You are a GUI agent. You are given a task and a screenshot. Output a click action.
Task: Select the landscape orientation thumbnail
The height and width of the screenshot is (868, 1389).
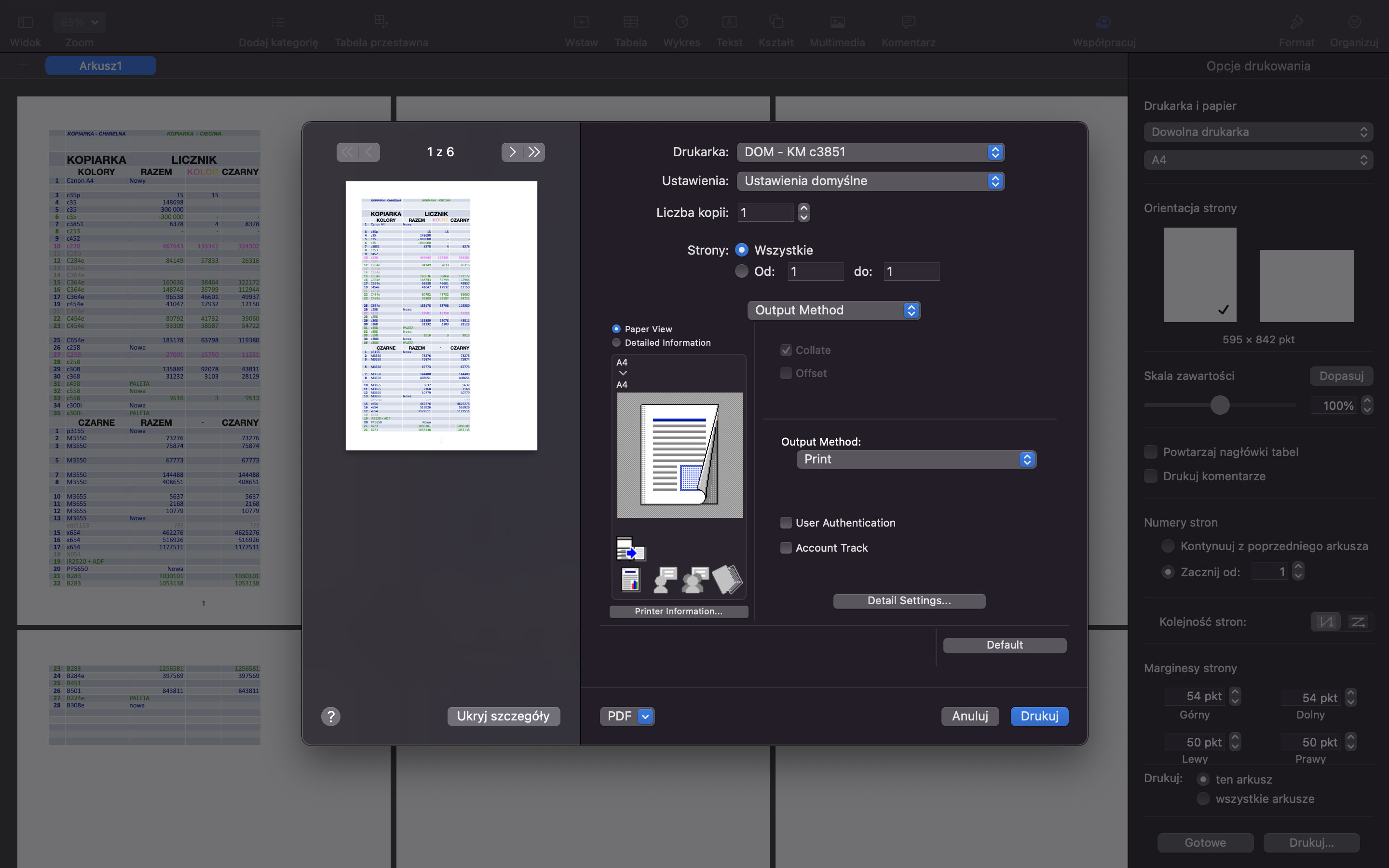pyautogui.click(x=1307, y=286)
